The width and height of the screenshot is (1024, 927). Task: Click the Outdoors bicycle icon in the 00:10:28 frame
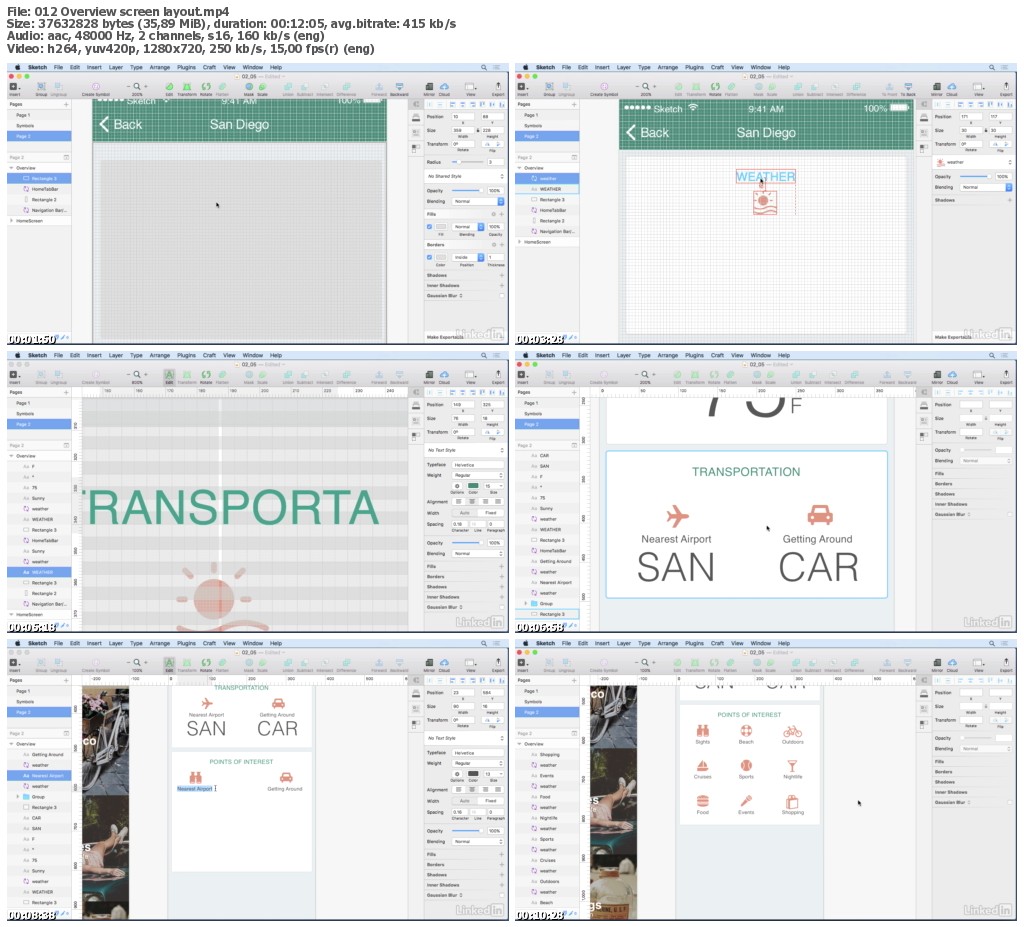coord(792,731)
